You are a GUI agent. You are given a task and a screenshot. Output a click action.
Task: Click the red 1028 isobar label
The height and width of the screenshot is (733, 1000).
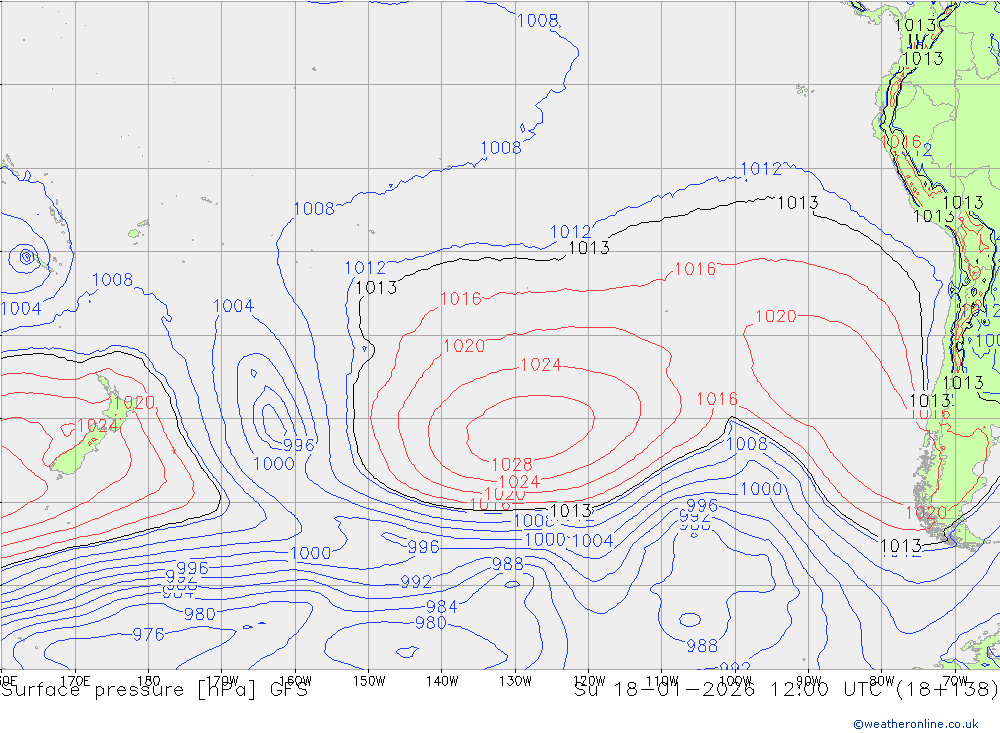pyautogui.click(x=512, y=464)
